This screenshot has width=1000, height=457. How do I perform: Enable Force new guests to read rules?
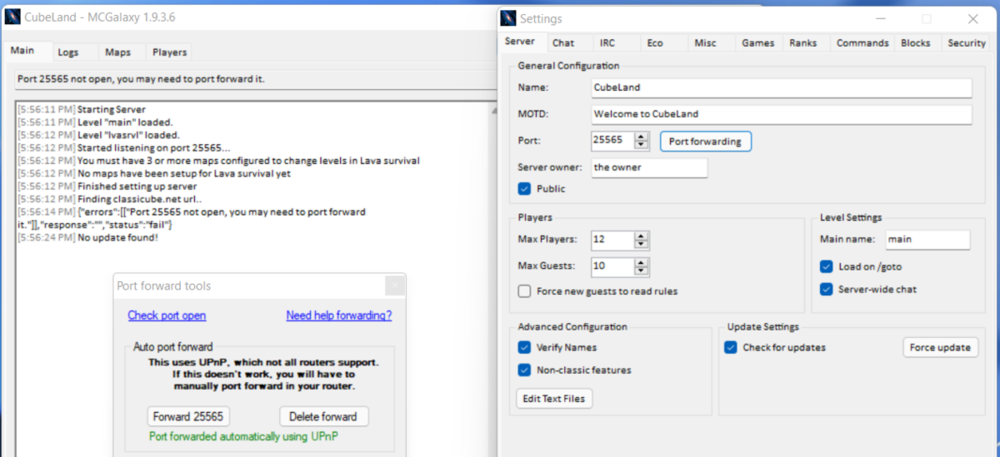(524, 291)
